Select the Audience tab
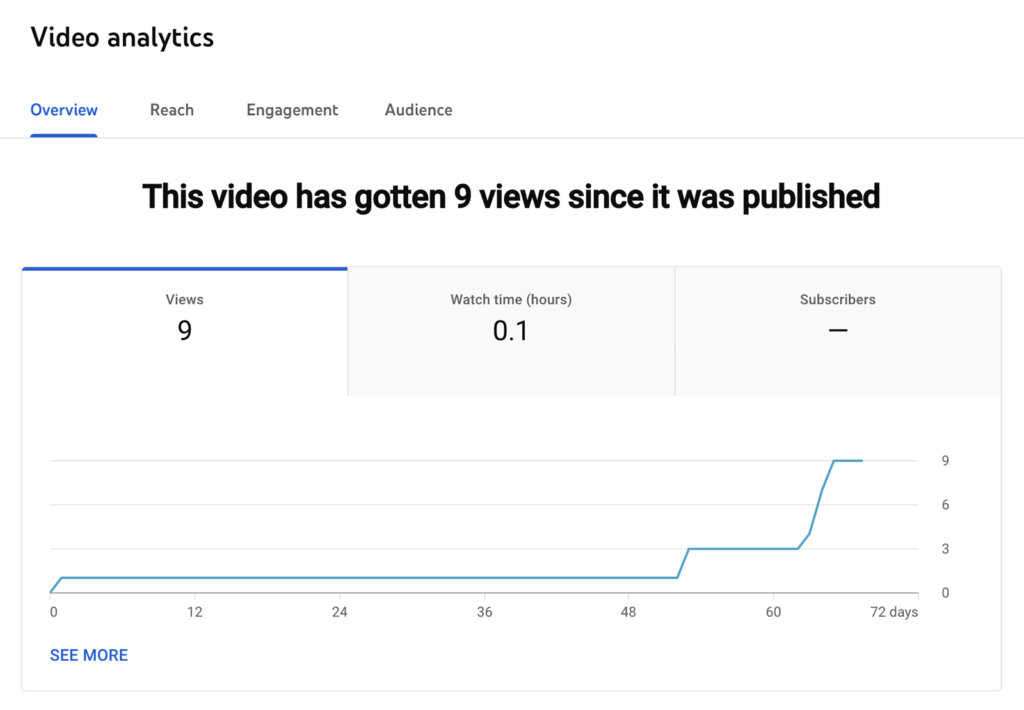 [418, 110]
